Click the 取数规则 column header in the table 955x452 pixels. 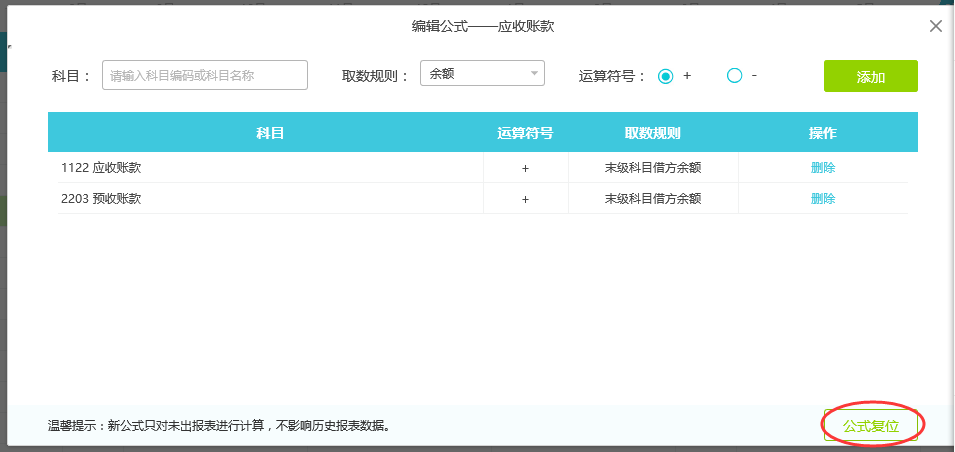pyautogui.click(x=653, y=133)
